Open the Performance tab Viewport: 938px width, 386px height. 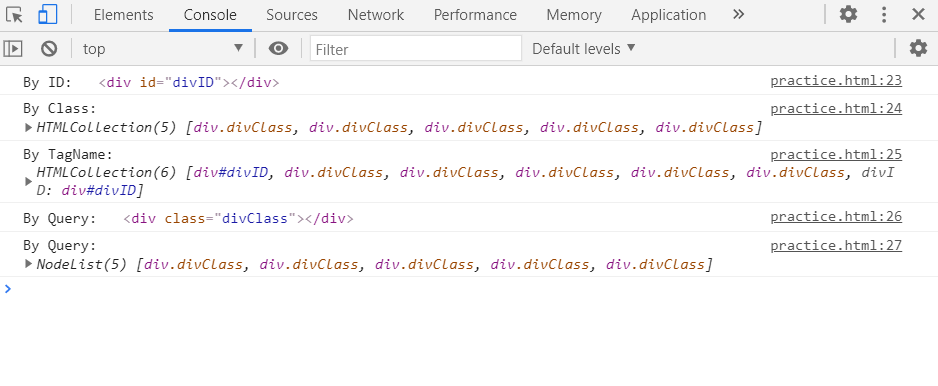click(x=475, y=15)
